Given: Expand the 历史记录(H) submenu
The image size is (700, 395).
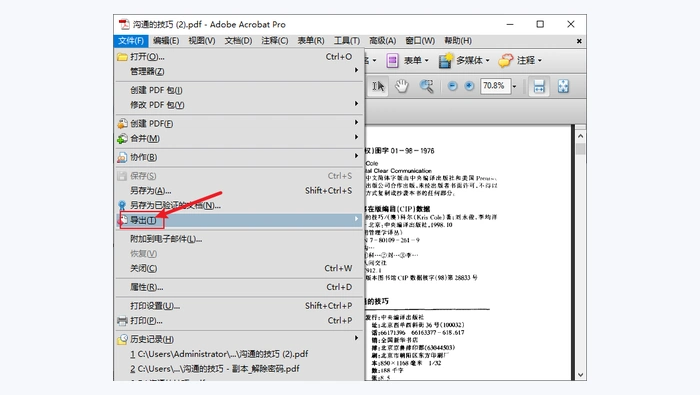Looking at the screenshot, I should click(x=239, y=339).
